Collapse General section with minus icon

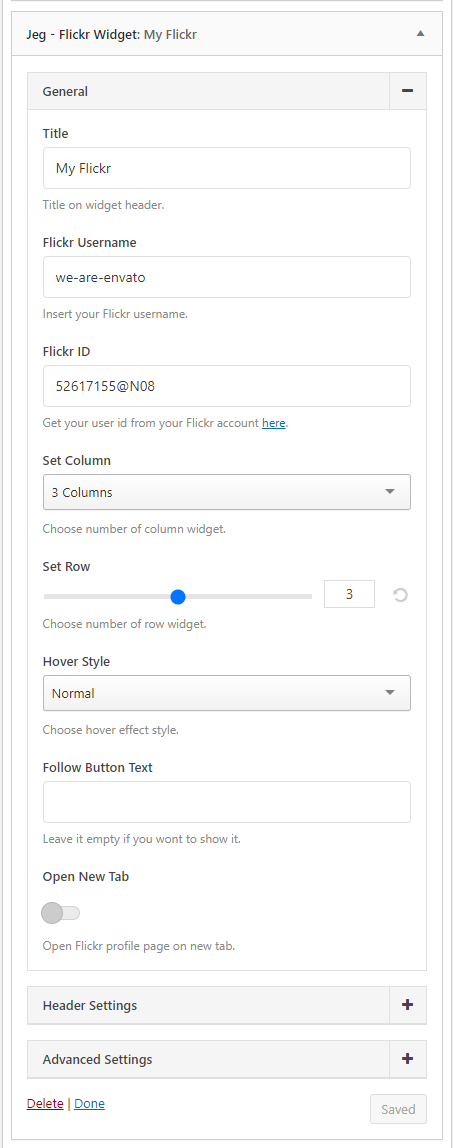pos(408,91)
